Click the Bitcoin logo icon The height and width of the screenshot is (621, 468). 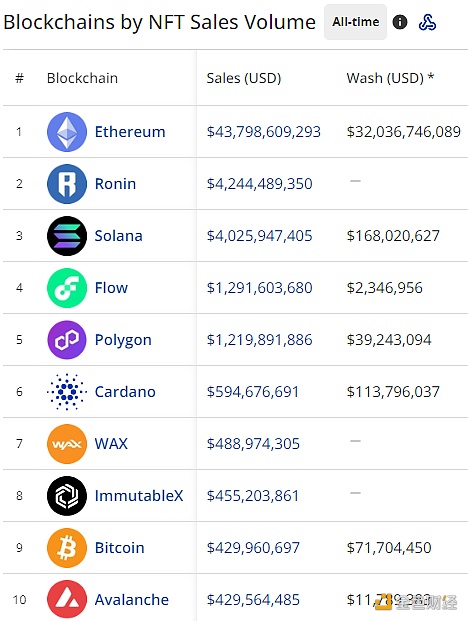click(x=67, y=548)
